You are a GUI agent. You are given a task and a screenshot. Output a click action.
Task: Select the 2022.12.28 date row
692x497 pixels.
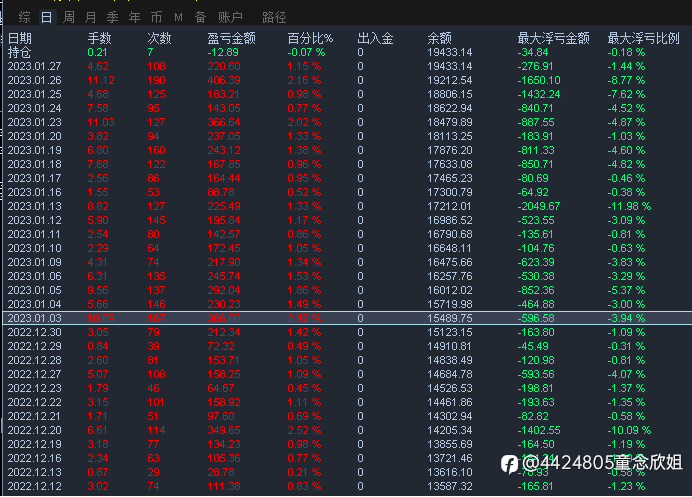(347, 360)
